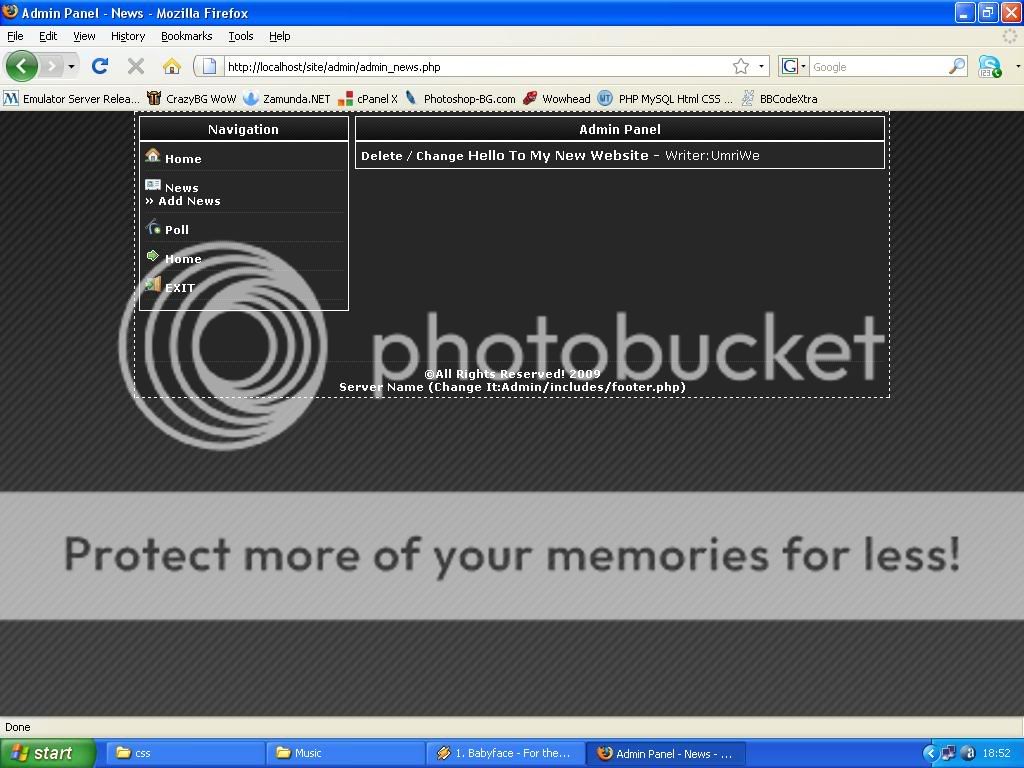This screenshot has height=768, width=1024.
Task: Focus the URL address field
Action: tap(477, 67)
